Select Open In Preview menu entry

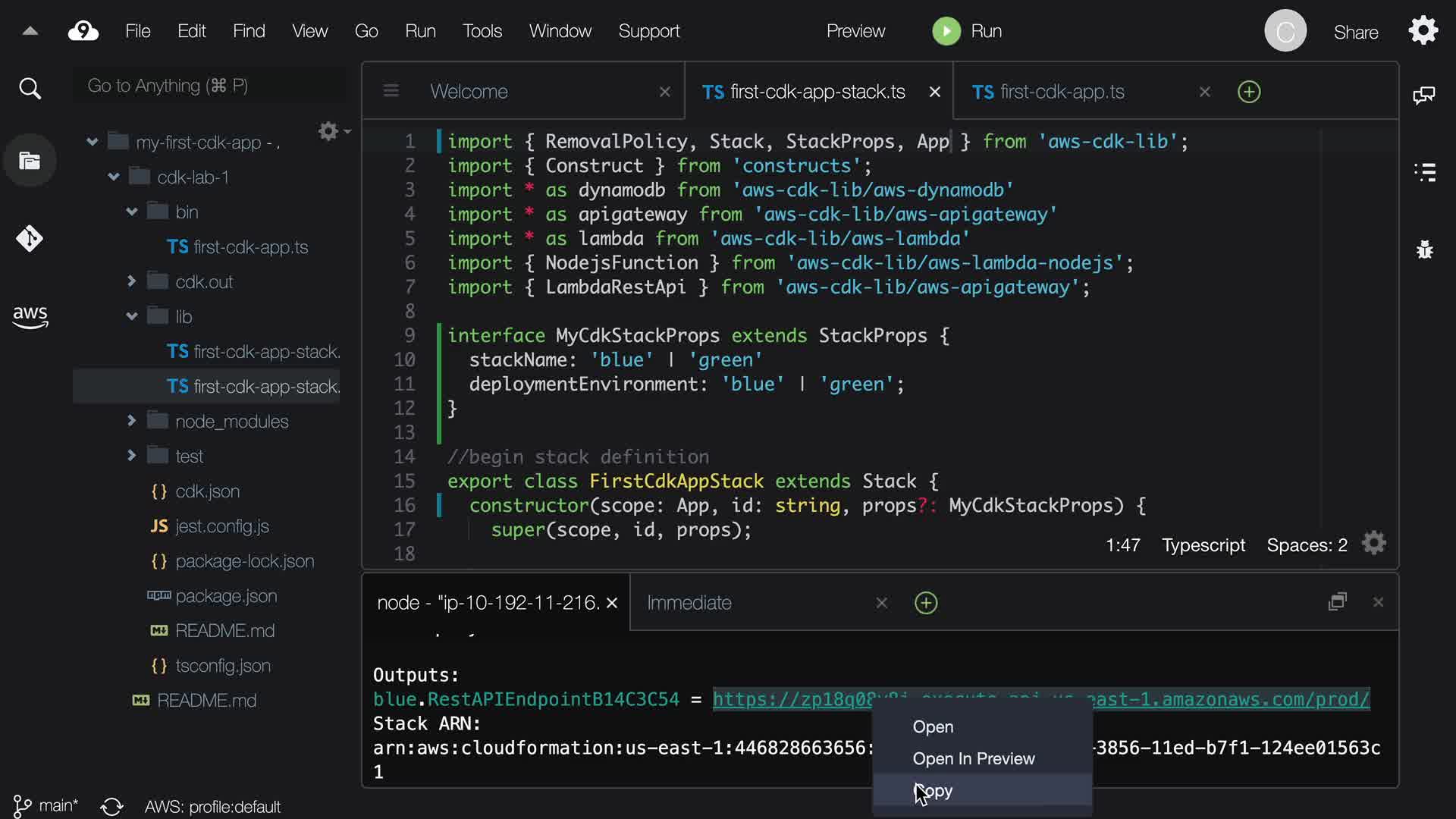pyautogui.click(x=973, y=758)
